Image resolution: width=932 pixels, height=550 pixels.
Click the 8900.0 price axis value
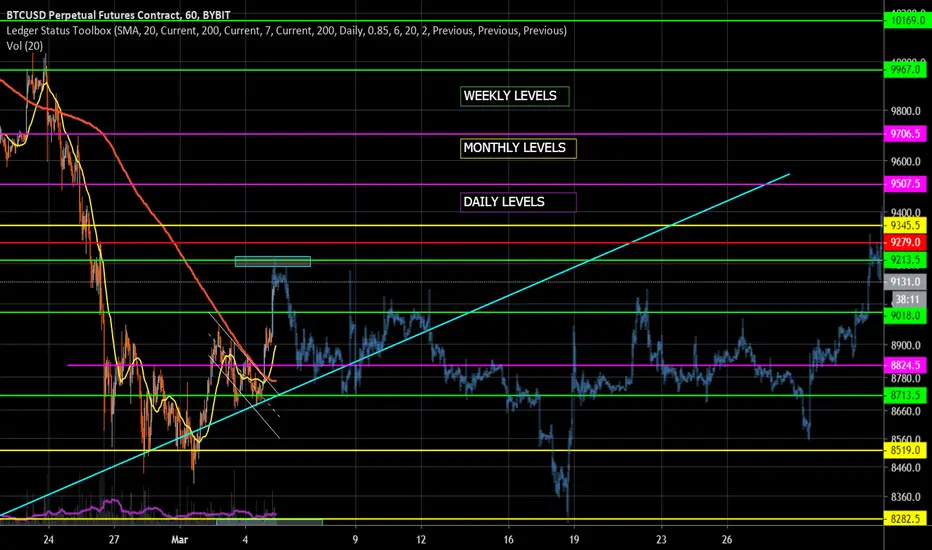click(x=905, y=345)
